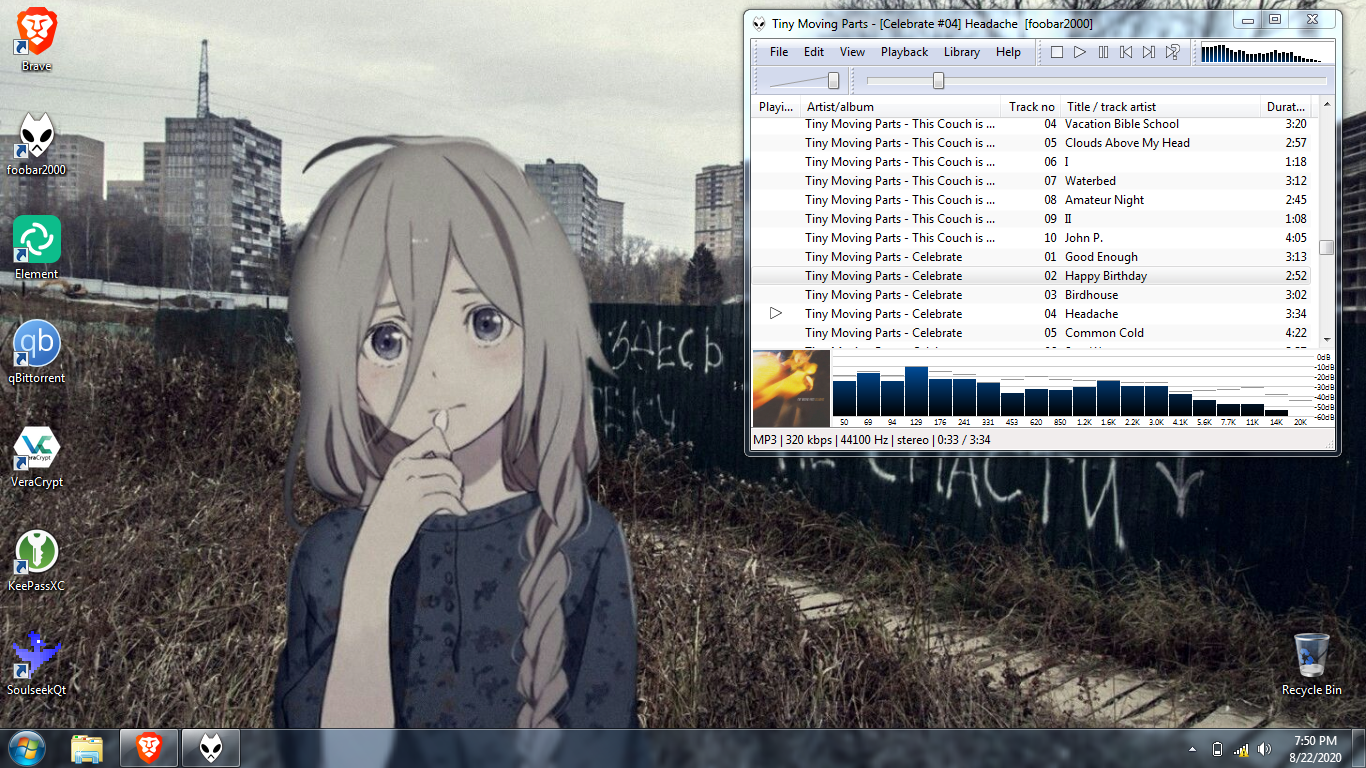Skip to the next track
Viewport: 1366px width, 768px height.
[1149, 52]
